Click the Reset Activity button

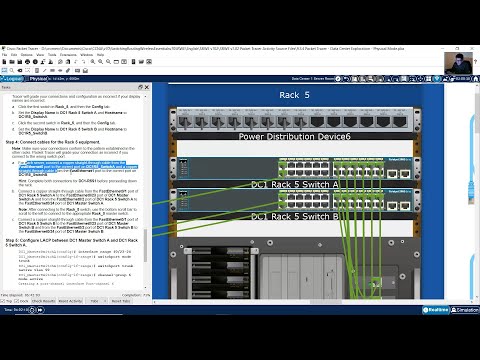pyautogui.click(x=70, y=301)
